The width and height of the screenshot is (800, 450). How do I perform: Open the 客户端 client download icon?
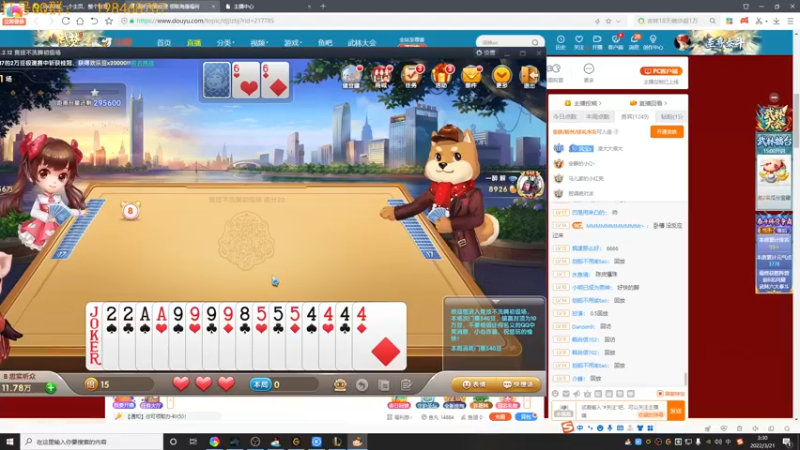pos(615,42)
